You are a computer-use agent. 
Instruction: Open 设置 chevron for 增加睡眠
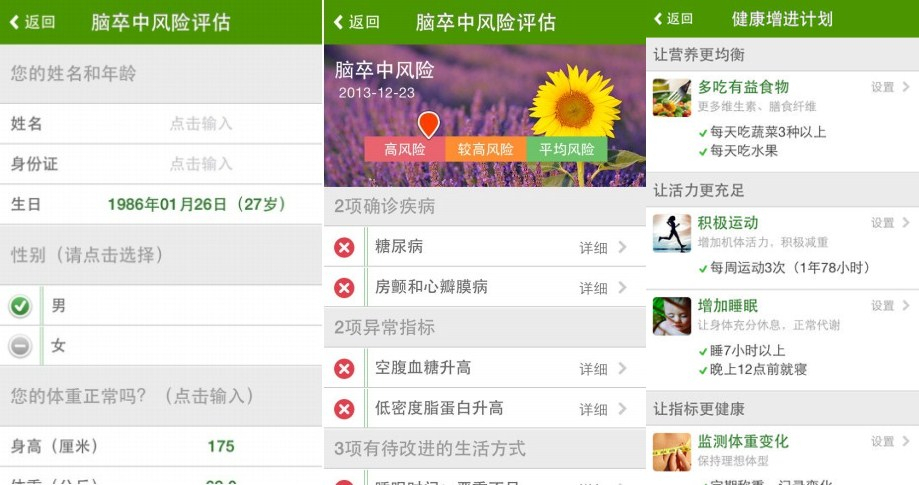906,305
